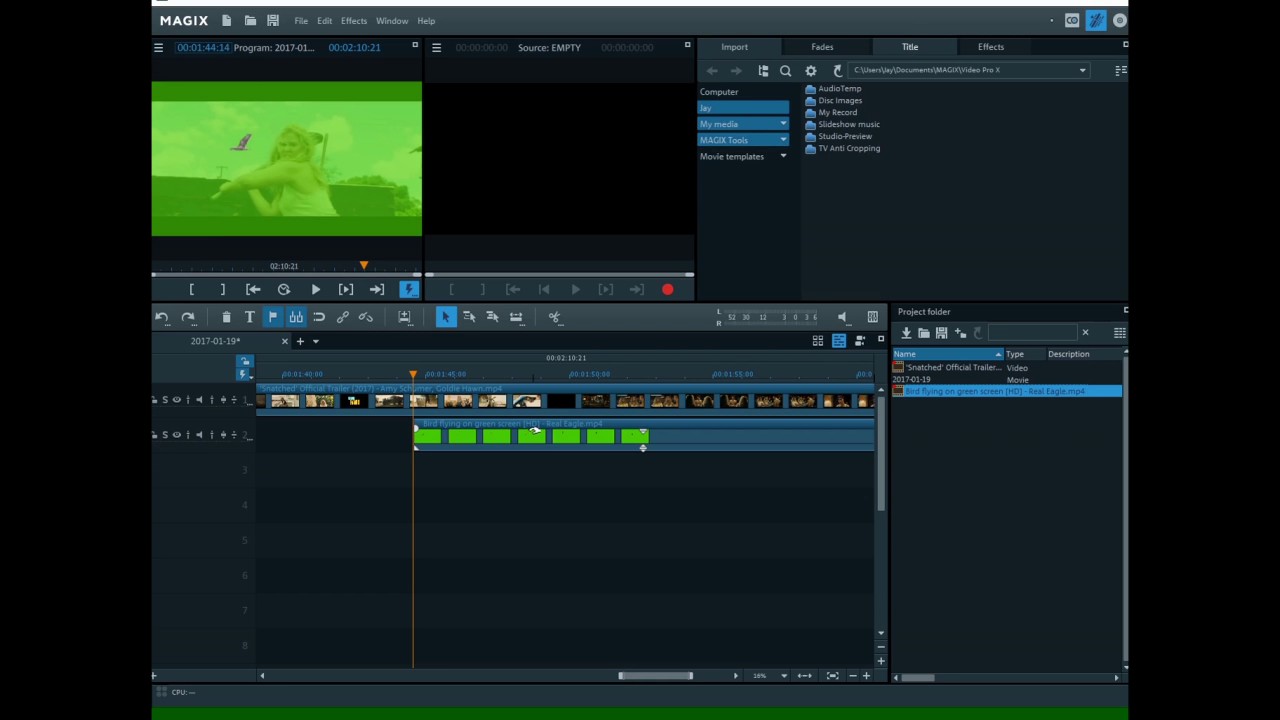Toggle the object snapping tool icon

coord(296,317)
